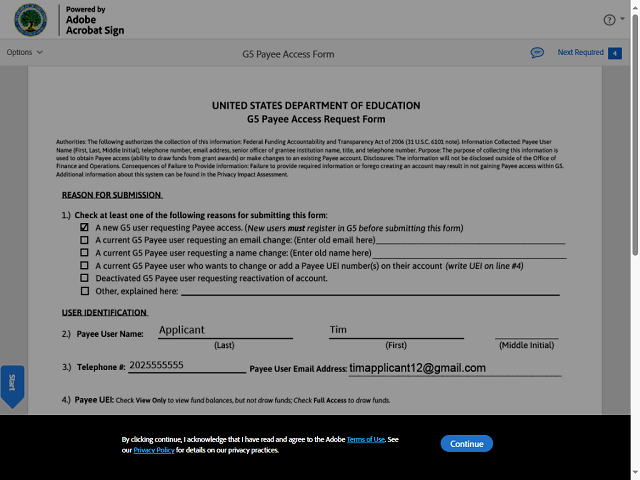The height and width of the screenshot is (480, 640).
Task: Edit the Payee User Email Address field
Action: [x=455, y=368]
